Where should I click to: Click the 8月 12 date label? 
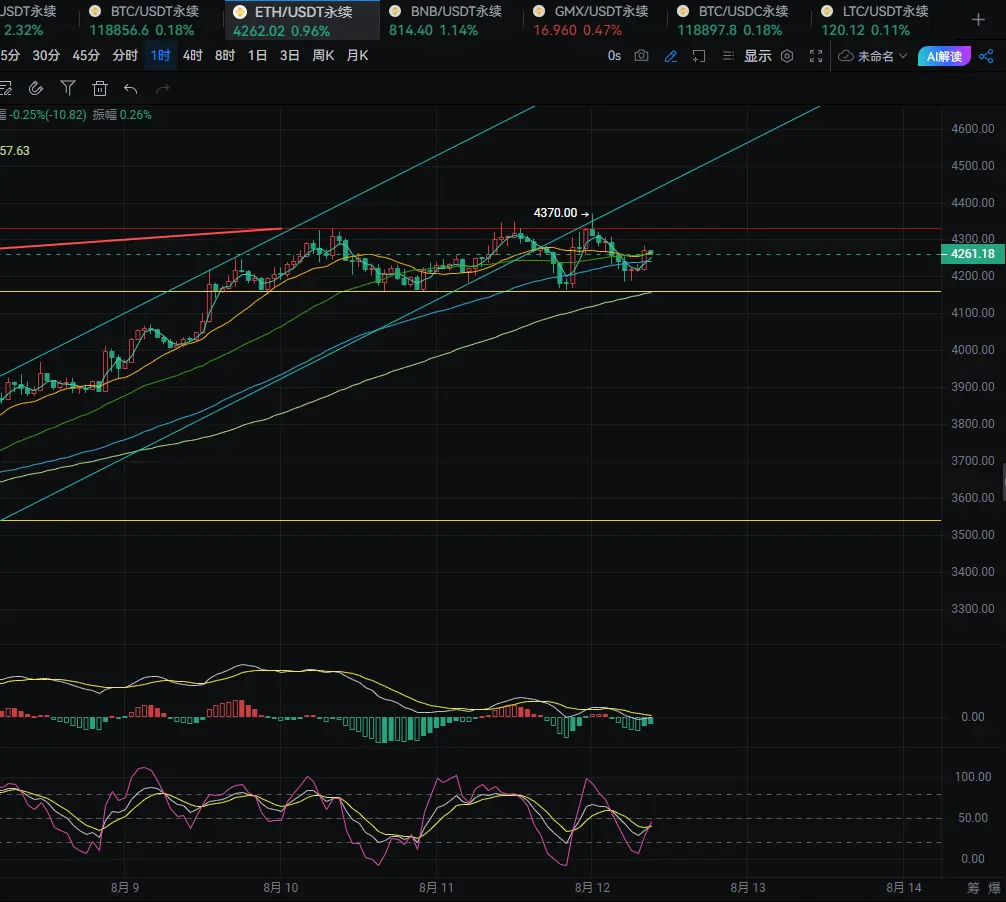[x=592, y=888]
